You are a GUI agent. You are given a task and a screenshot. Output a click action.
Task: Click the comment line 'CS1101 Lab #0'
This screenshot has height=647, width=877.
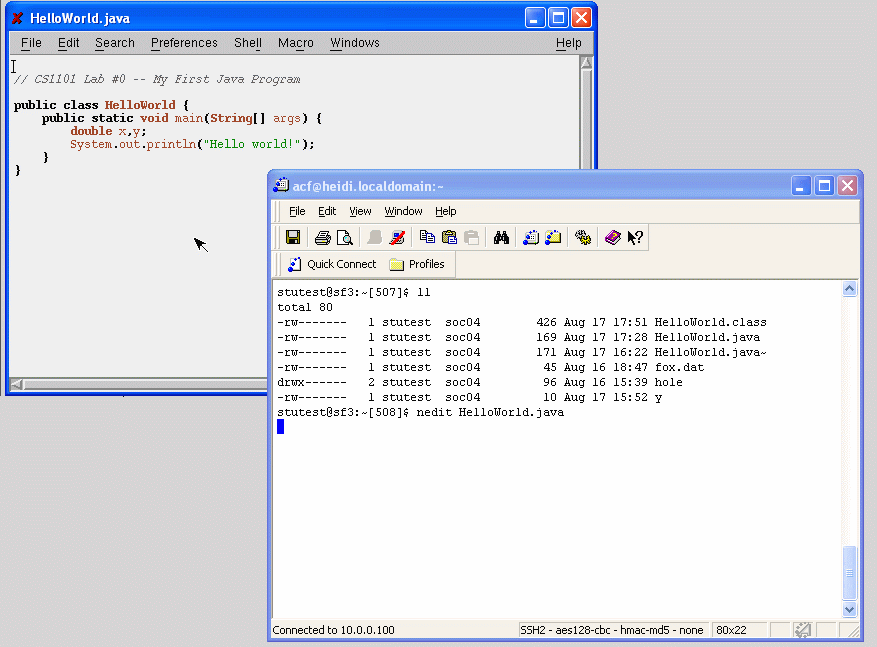point(157,79)
